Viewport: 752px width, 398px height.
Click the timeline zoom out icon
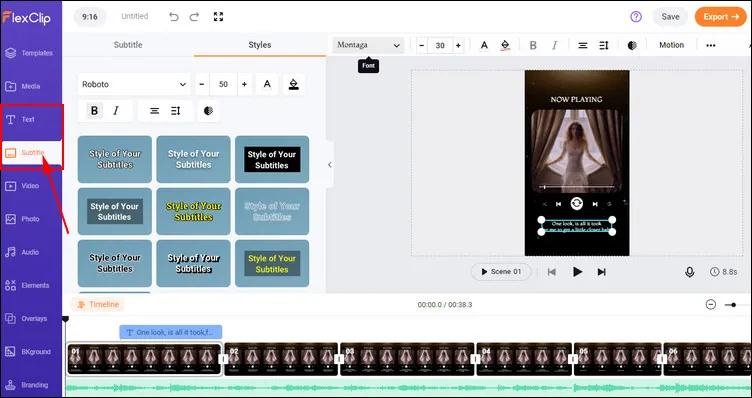point(711,304)
